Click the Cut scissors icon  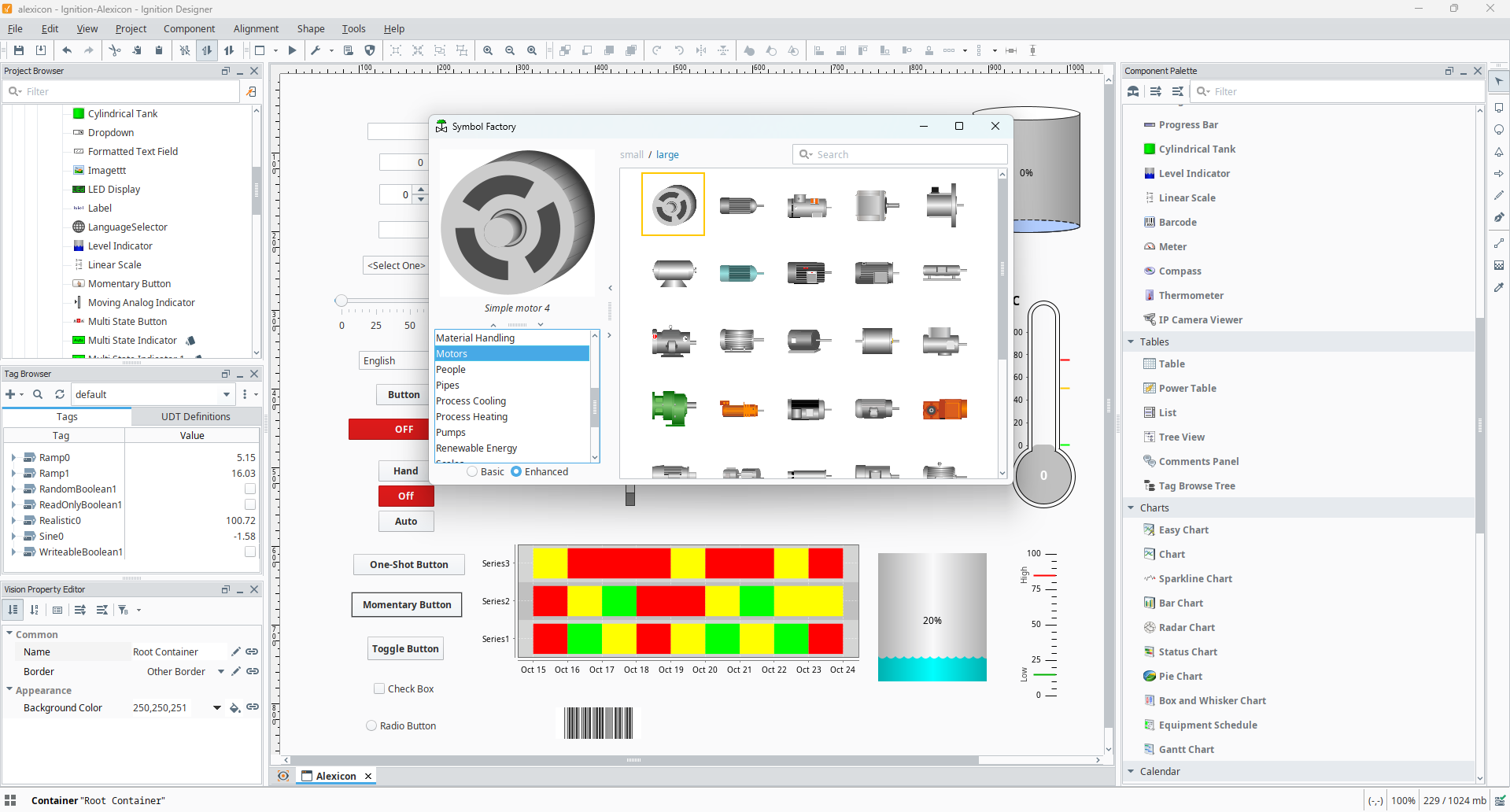pyautogui.click(x=115, y=50)
